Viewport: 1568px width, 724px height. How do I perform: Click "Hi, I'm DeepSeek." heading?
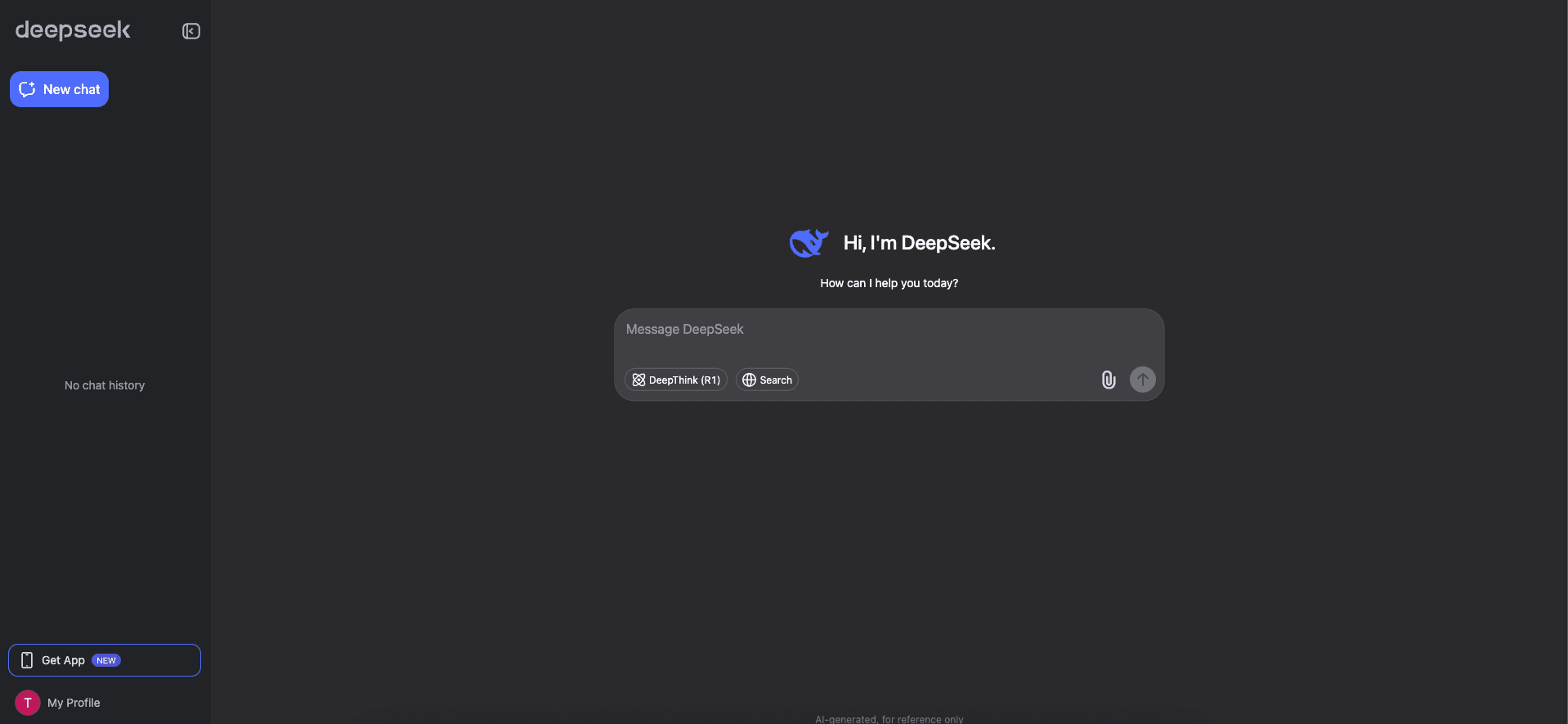919,243
